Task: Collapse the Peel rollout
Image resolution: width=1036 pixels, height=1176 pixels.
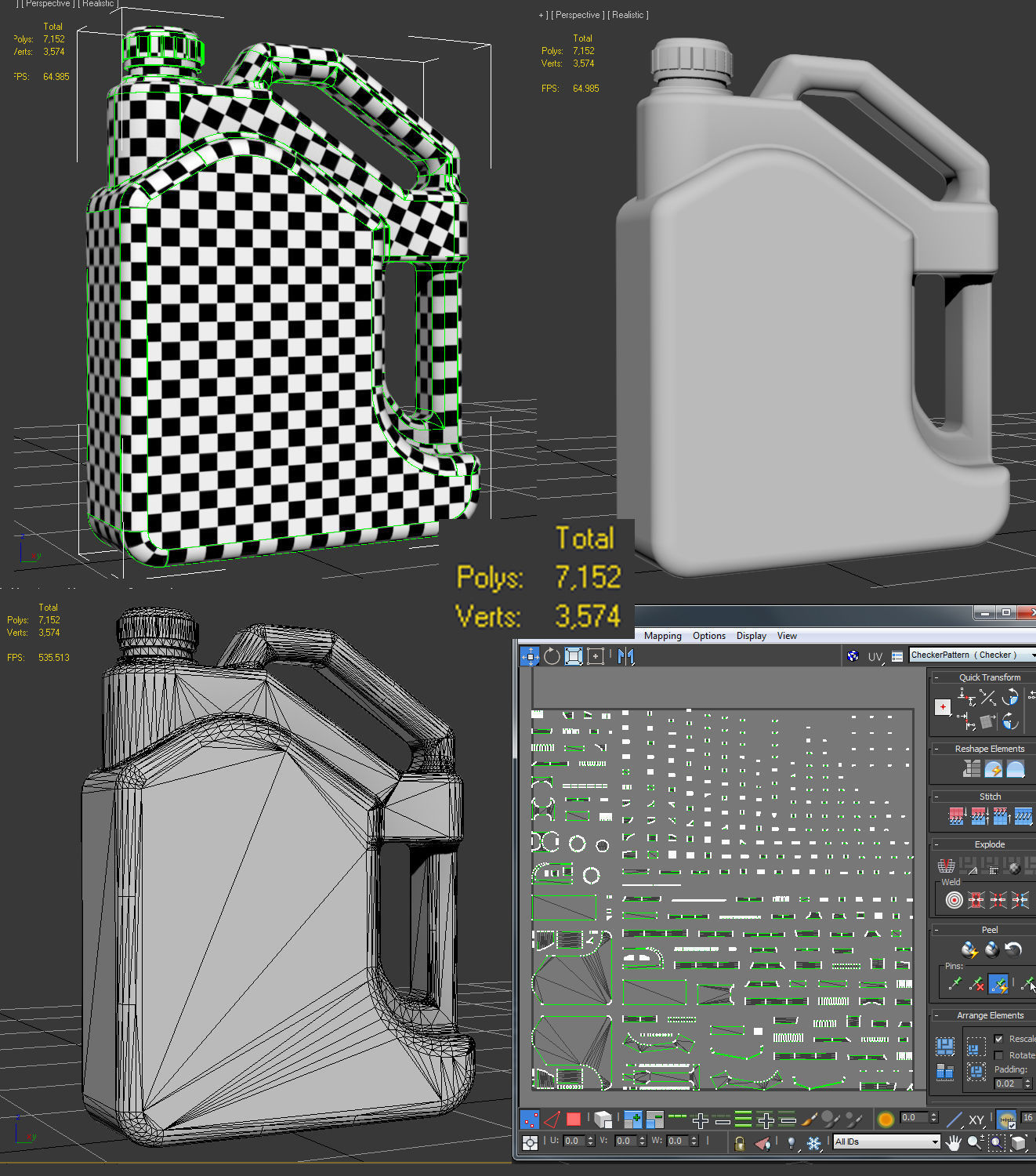Action: coord(936,930)
